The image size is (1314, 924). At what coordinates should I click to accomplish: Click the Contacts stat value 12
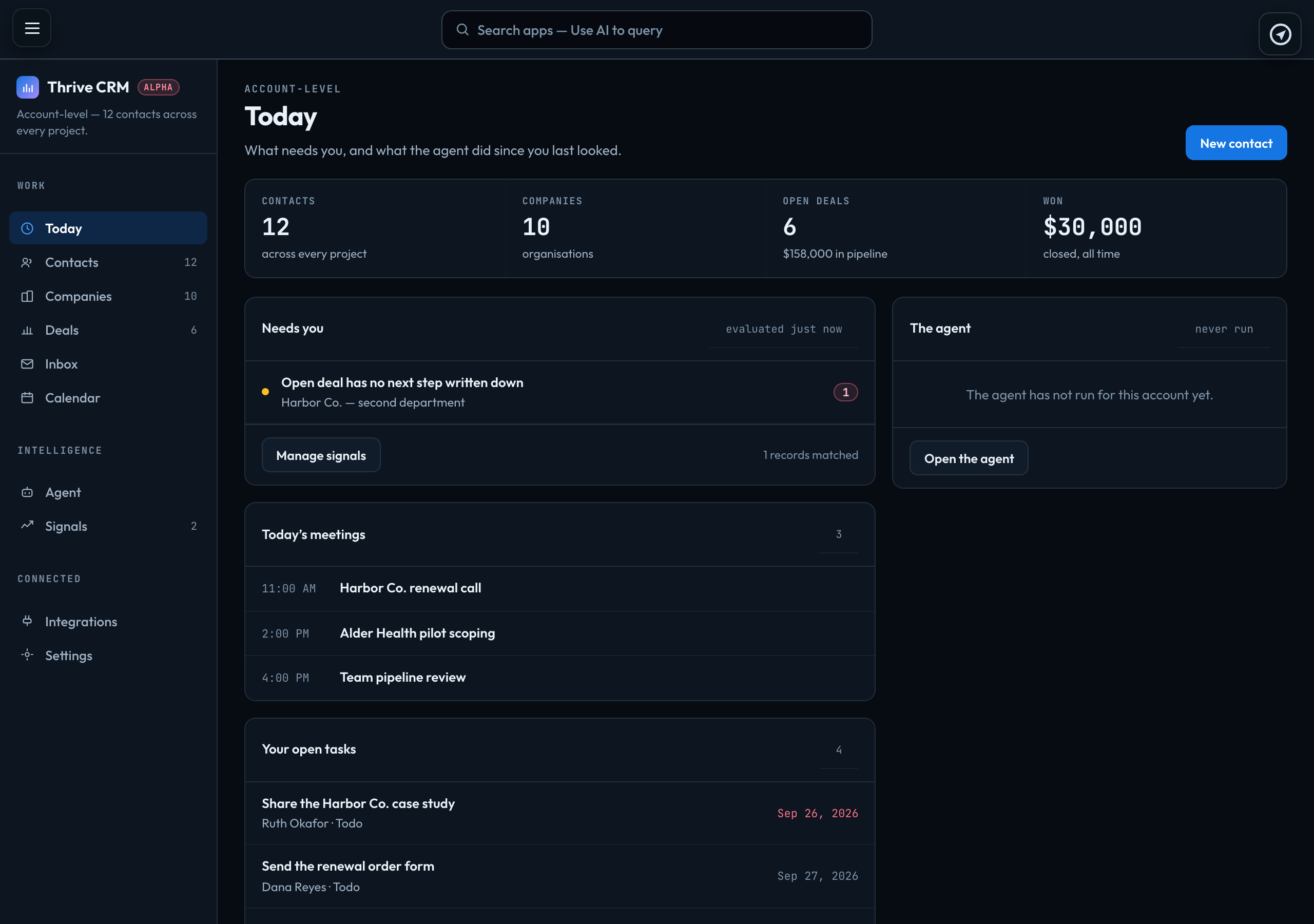pos(275,227)
